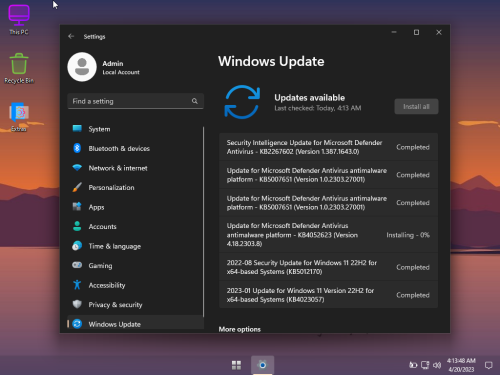
Task: Click the large blue update sync arrows icon
Action: (242, 102)
